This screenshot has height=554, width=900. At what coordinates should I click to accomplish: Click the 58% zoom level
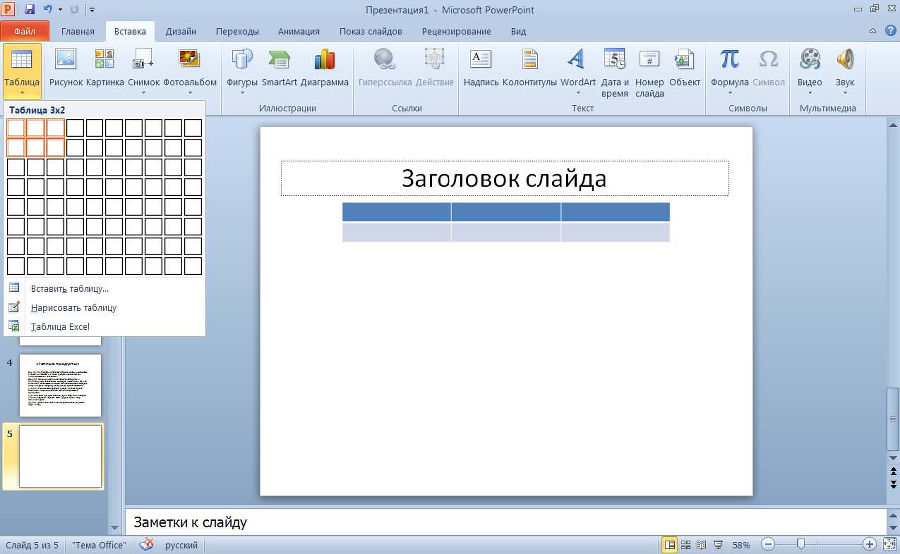coord(741,545)
